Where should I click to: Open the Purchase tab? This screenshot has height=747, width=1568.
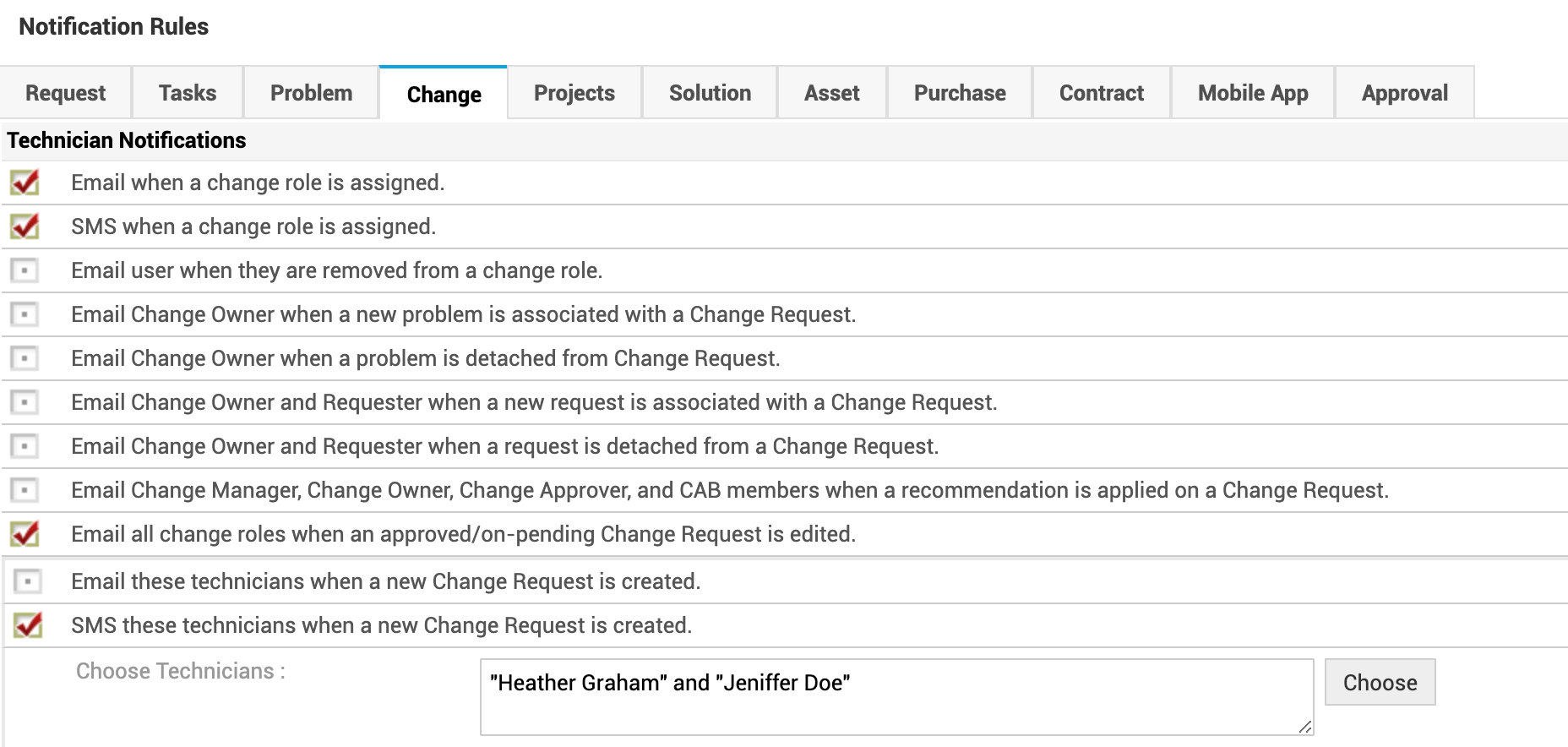tap(960, 93)
